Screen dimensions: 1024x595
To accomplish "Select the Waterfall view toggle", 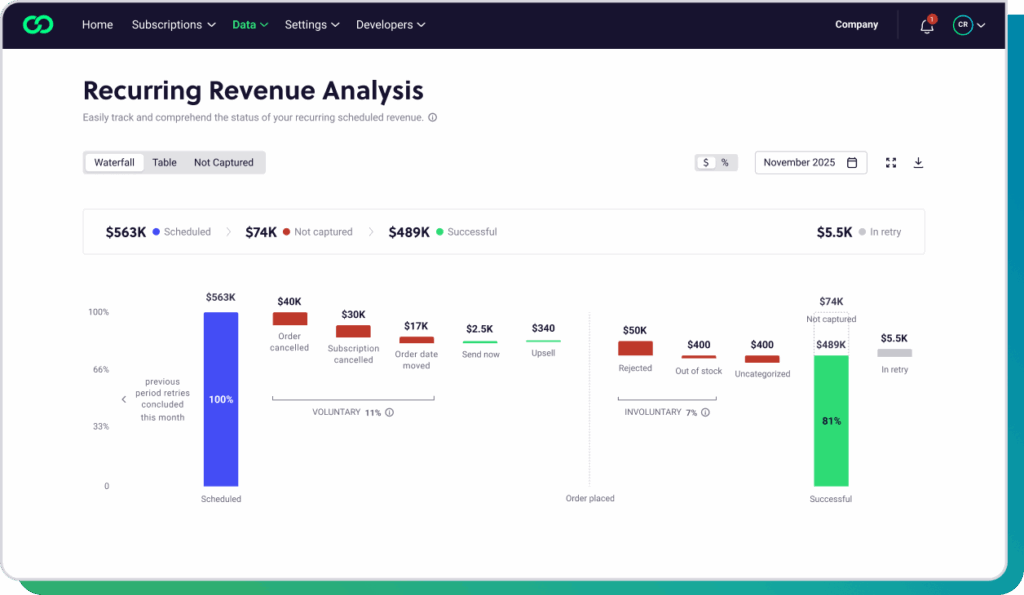I will pos(114,162).
